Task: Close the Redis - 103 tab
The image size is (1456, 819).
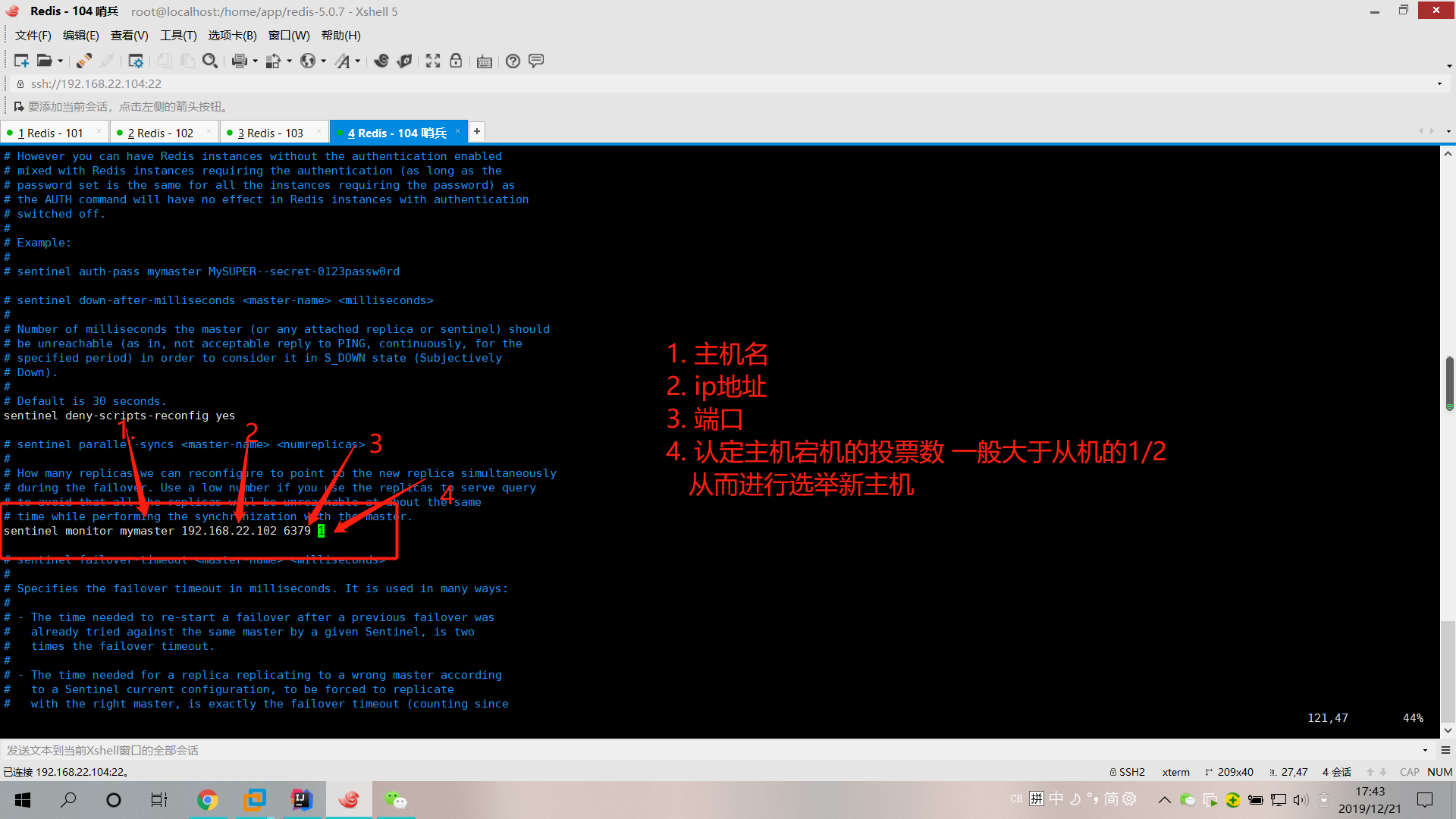Action: 318,131
